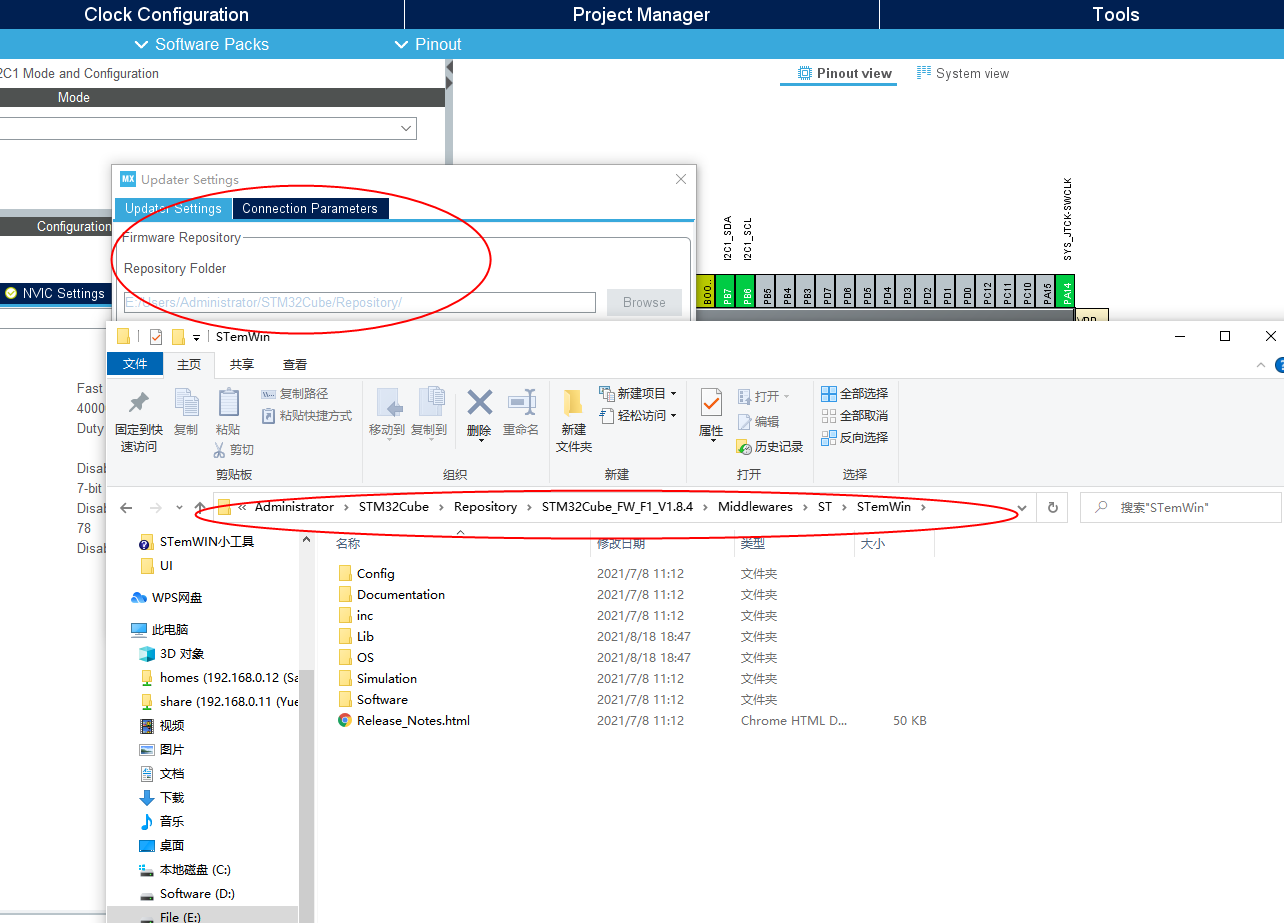
Task: Click Invert Selection in ribbon
Action: [x=853, y=438]
